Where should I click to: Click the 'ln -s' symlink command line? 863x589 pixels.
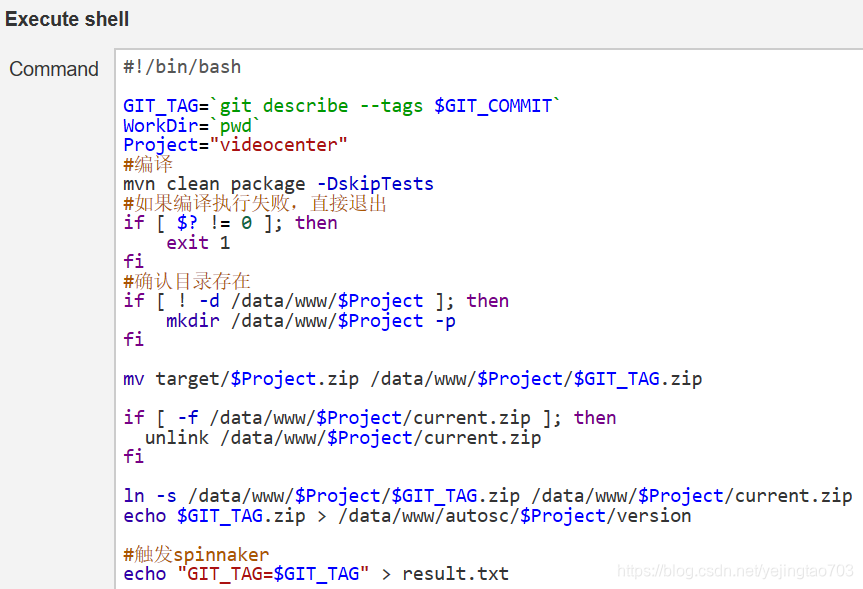[x=488, y=496]
